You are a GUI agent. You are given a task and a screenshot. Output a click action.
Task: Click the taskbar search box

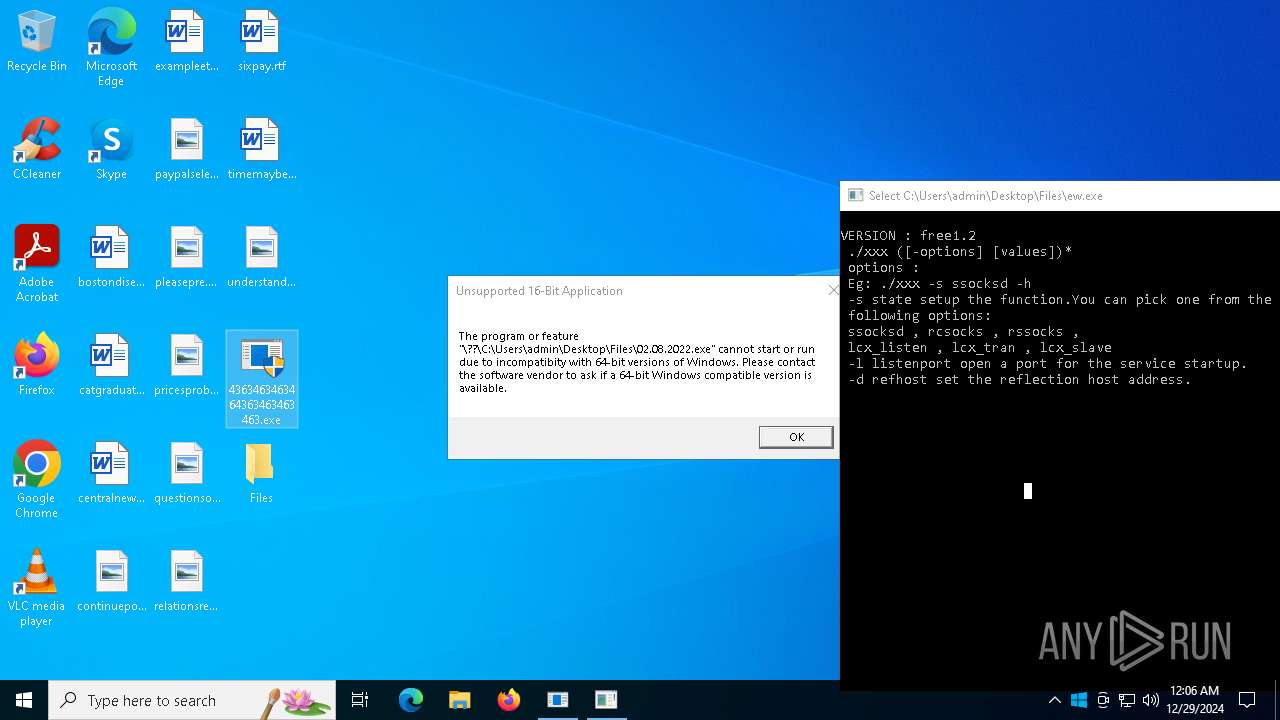pyautogui.click(x=192, y=700)
